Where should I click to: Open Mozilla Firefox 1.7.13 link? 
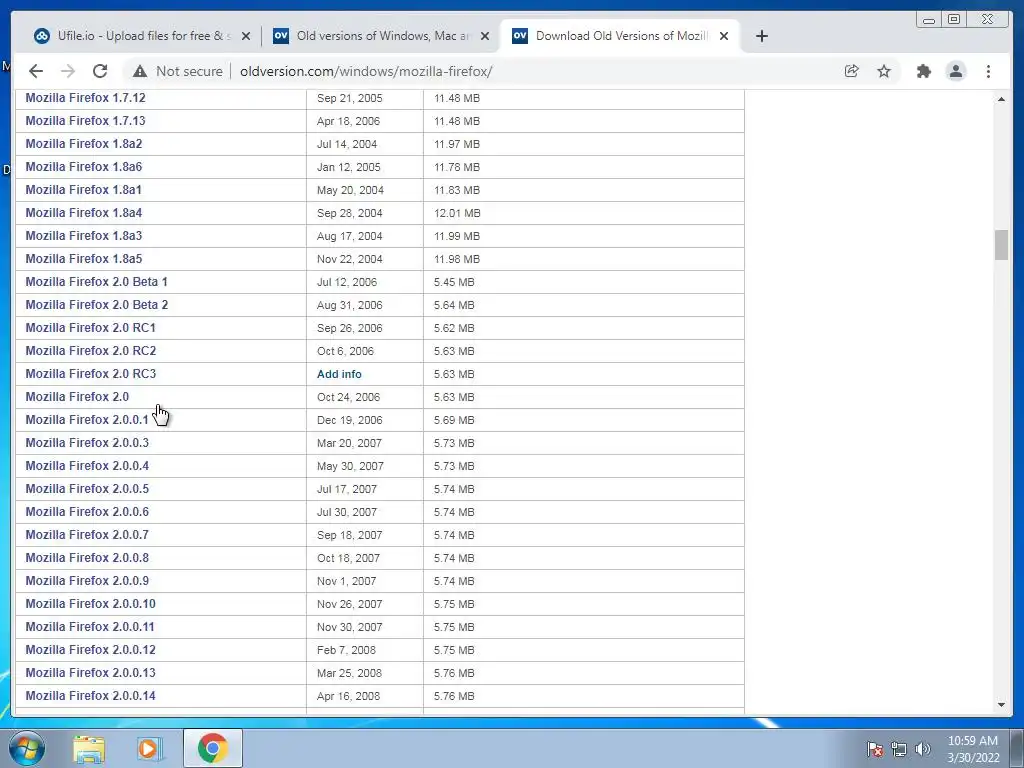(86, 121)
